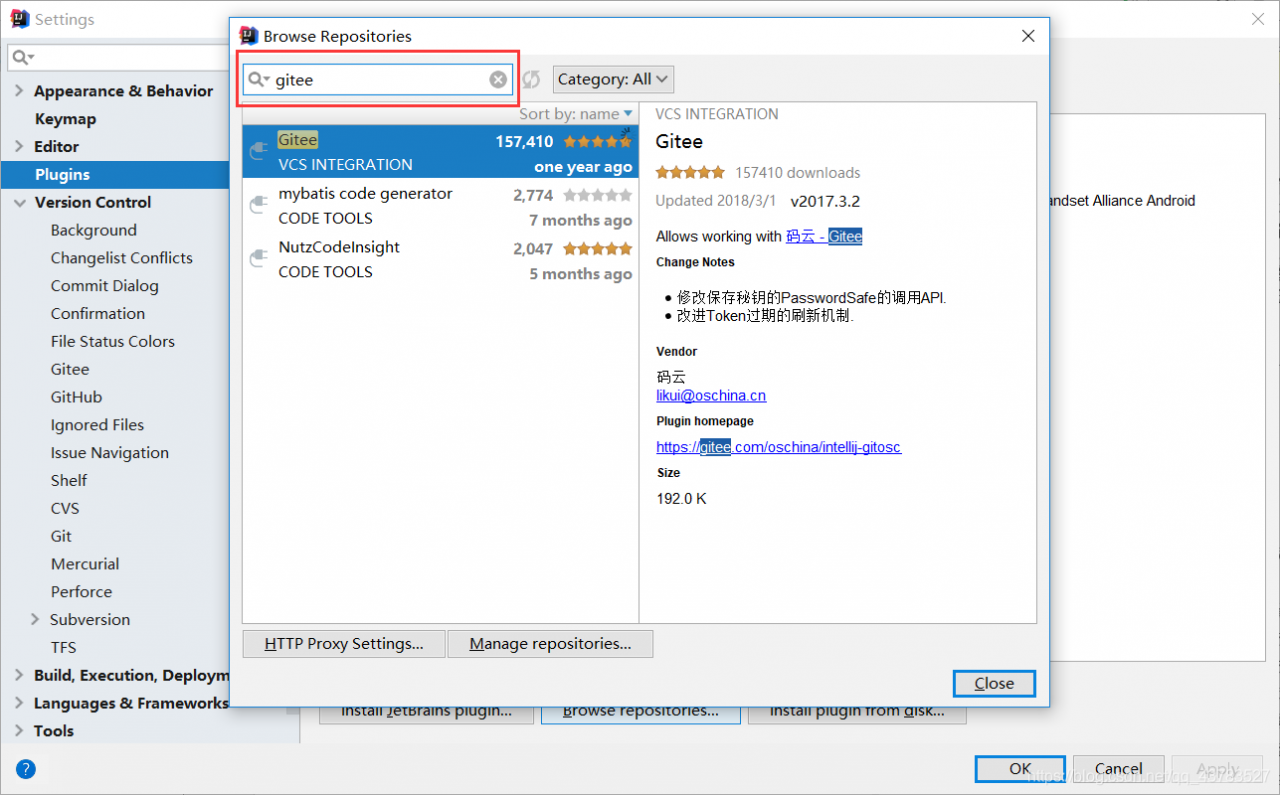Collapse the Version Control node
The image size is (1280, 795).
[19, 202]
